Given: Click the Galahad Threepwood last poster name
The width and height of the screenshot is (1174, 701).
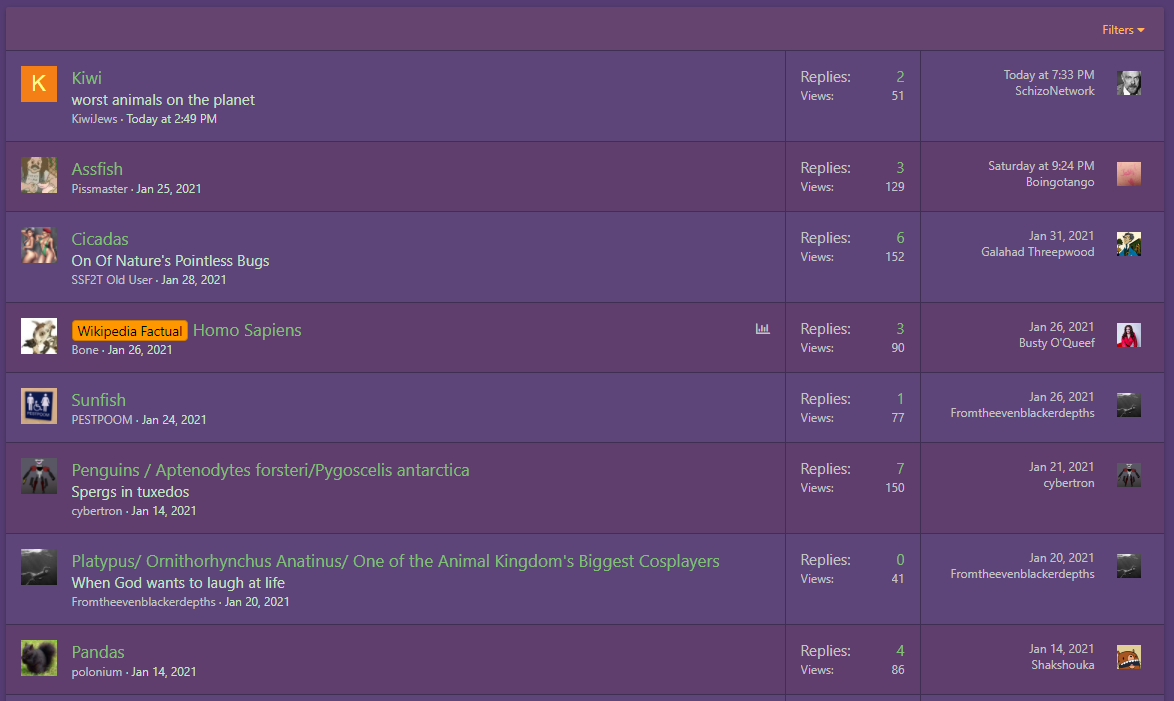Looking at the screenshot, I should (x=1038, y=252).
